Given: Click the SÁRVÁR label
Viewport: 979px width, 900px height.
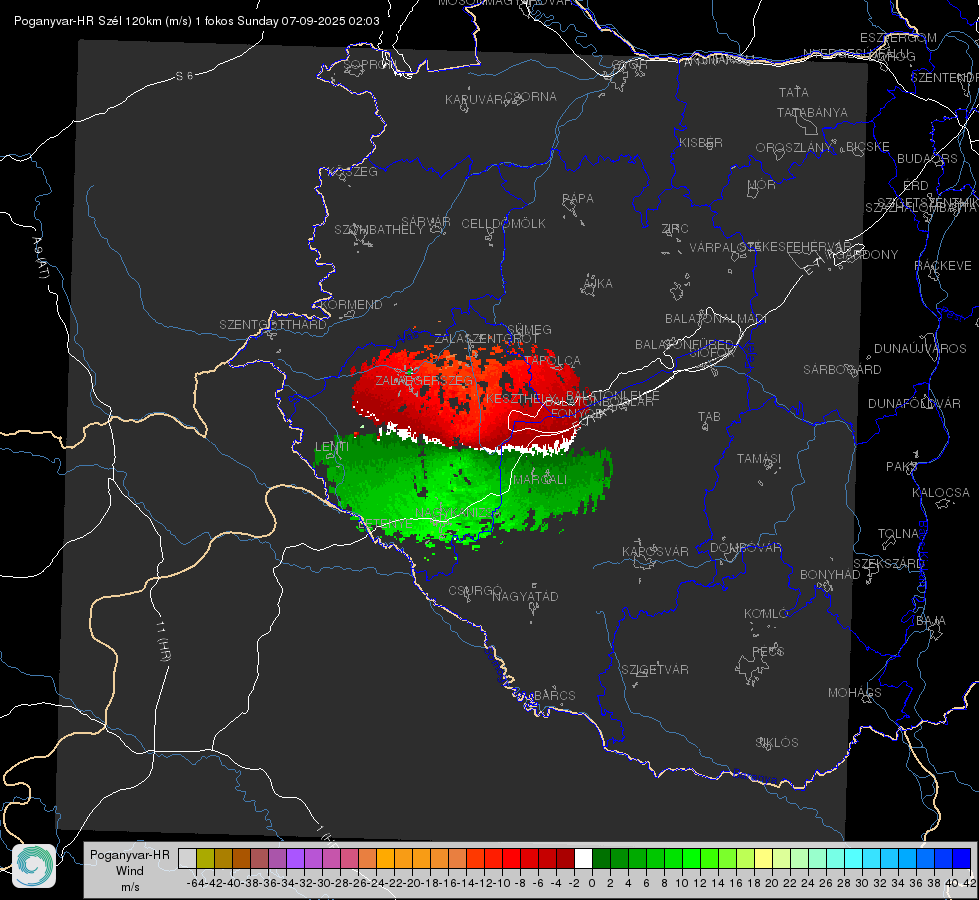Looking at the screenshot, I should click(x=426, y=222).
